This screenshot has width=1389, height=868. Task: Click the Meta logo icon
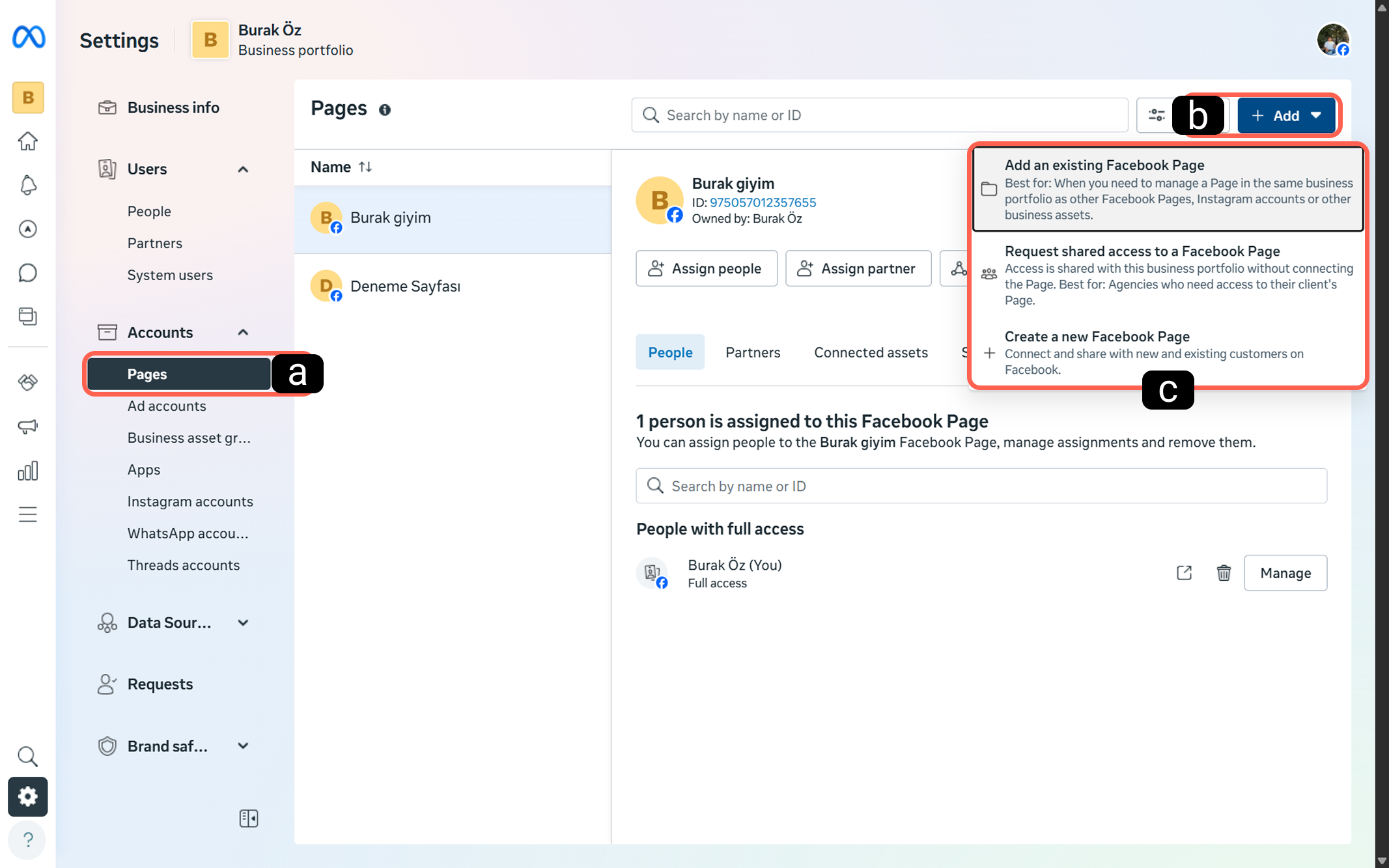click(x=29, y=37)
